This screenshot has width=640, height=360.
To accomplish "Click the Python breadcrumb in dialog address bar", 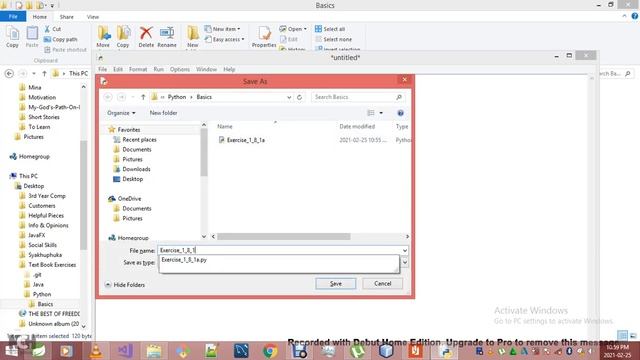I will 177,97.
